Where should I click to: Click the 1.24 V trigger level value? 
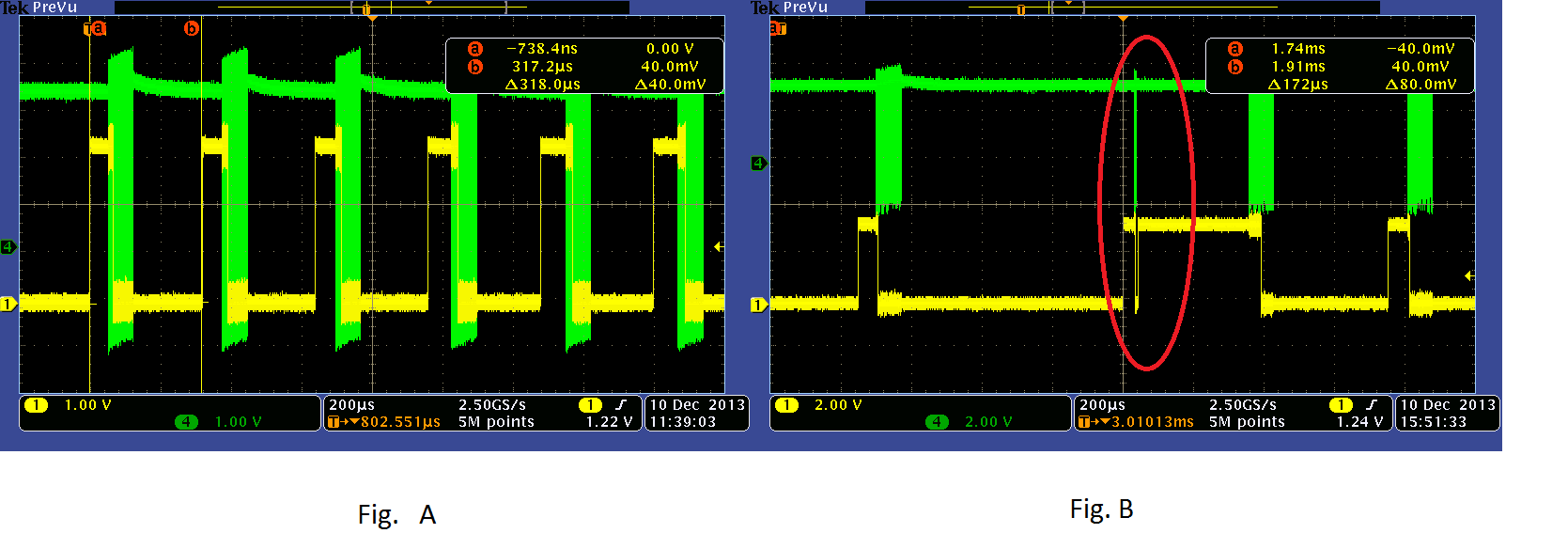pos(1359,422)
